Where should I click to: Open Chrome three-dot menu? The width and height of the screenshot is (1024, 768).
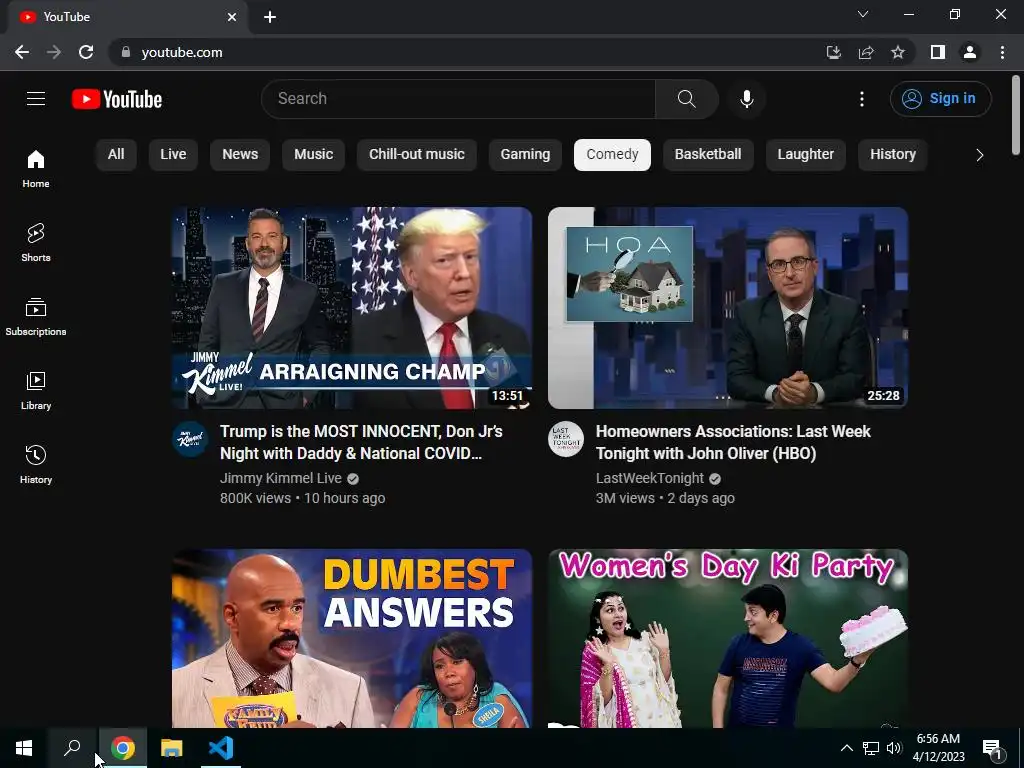[1002, 52]
